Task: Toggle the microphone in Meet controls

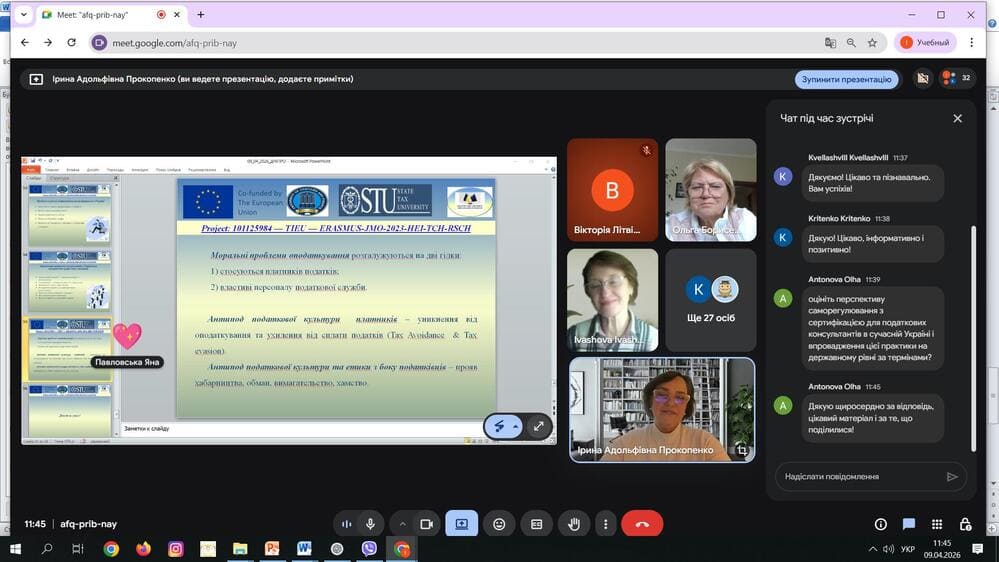Action: pos(371,524)
